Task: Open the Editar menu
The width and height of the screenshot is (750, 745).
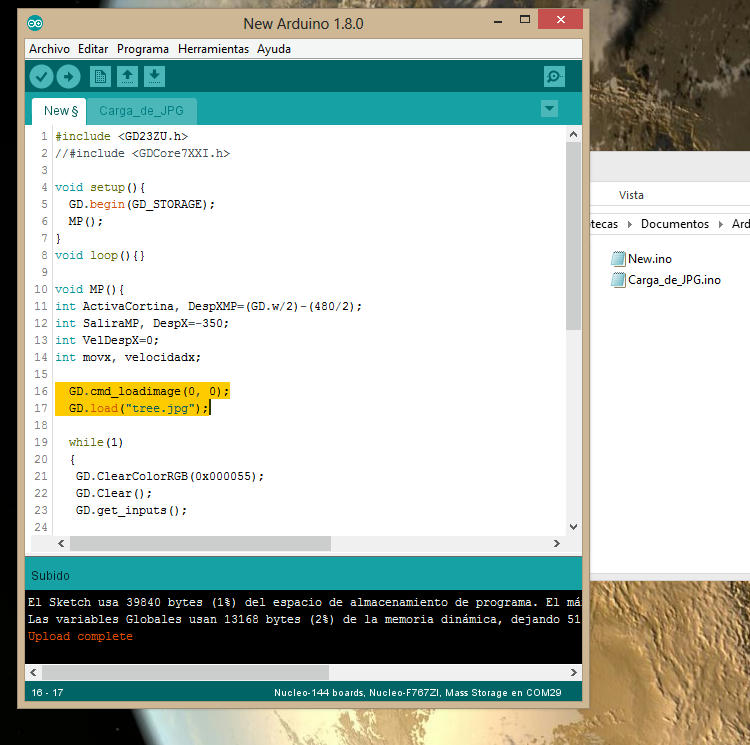Action: [93, 49]
